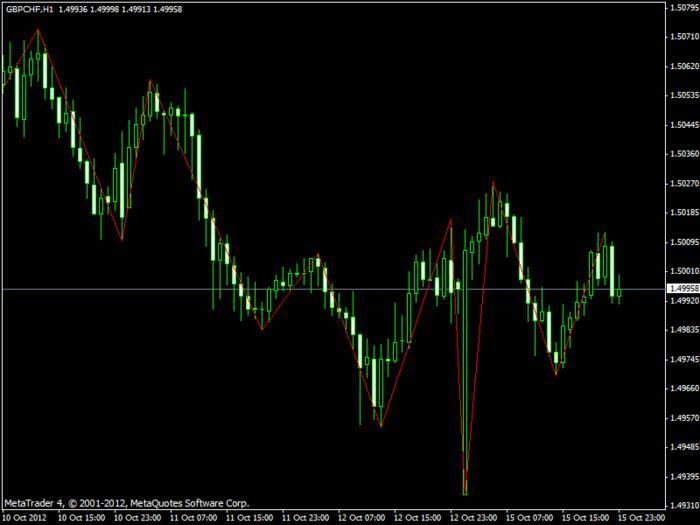700x525 pixels.
Task: Click the highest ZigZag peak near 1.50710
Action: point(38,30)
